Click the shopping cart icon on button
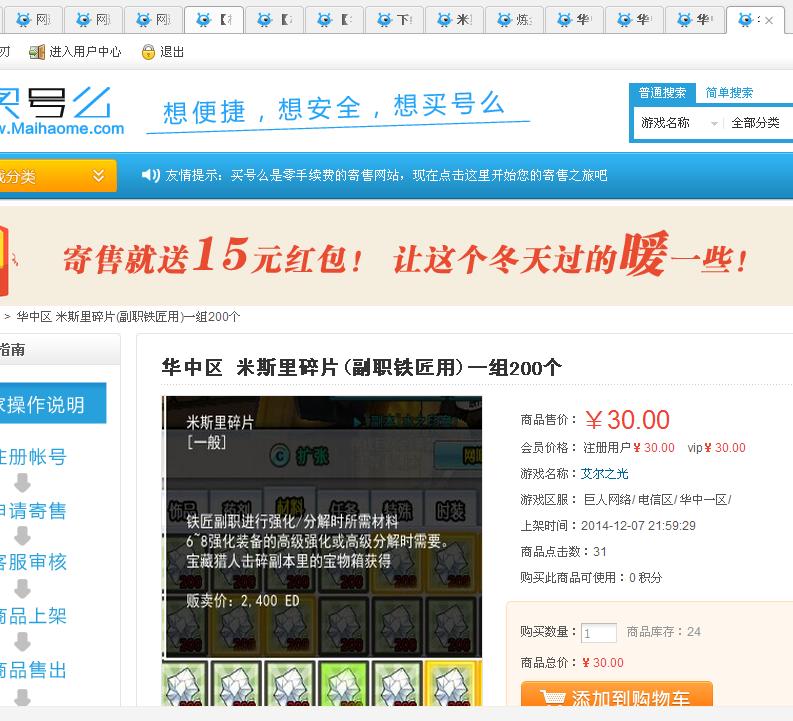Image resolution: width=793 pixels, height=721 pixels. click(x=552, y=697)
